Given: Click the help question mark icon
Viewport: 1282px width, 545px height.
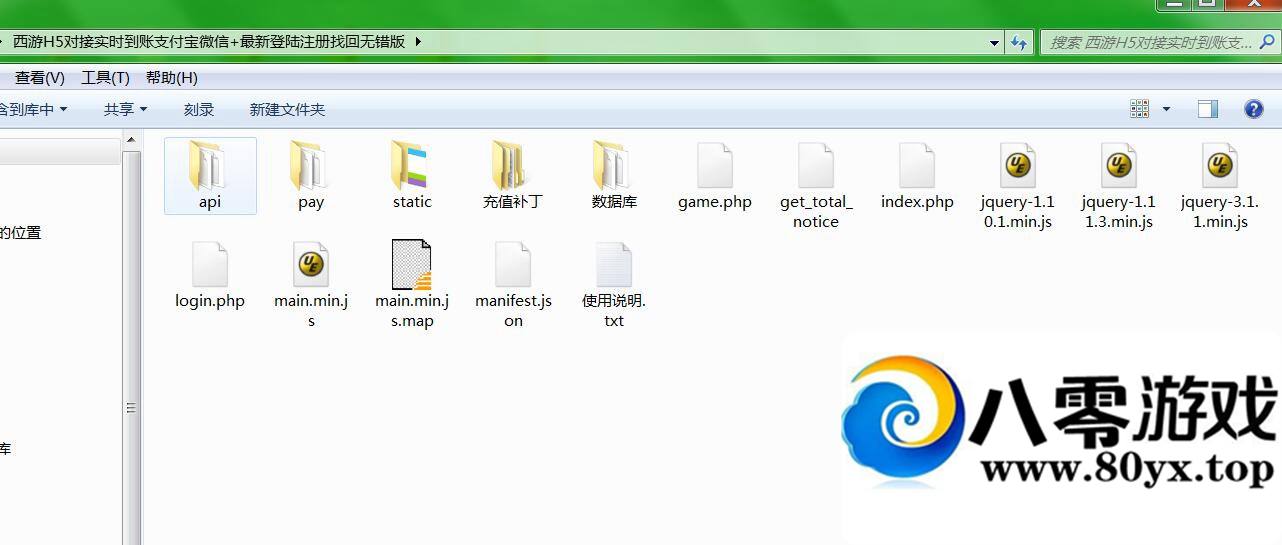Looking at the screenshot, I should [x=1253, y=109].
